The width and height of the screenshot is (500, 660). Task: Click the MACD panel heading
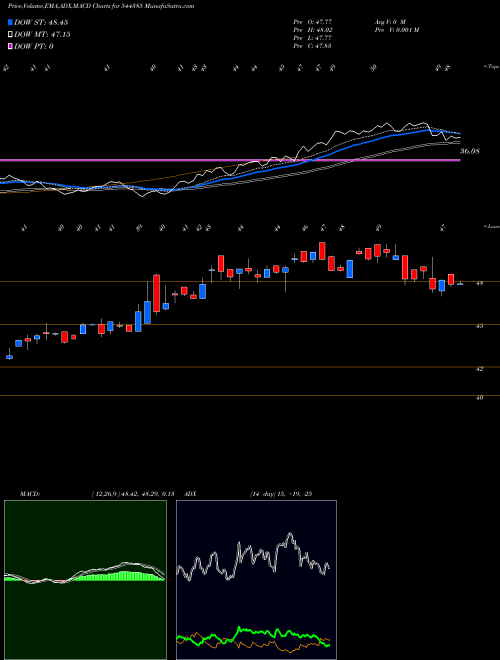click(30, 494)
